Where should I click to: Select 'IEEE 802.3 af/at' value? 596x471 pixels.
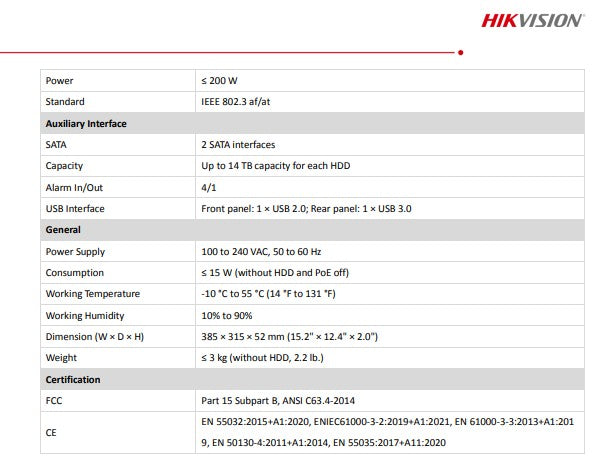(x=236, y=102)
